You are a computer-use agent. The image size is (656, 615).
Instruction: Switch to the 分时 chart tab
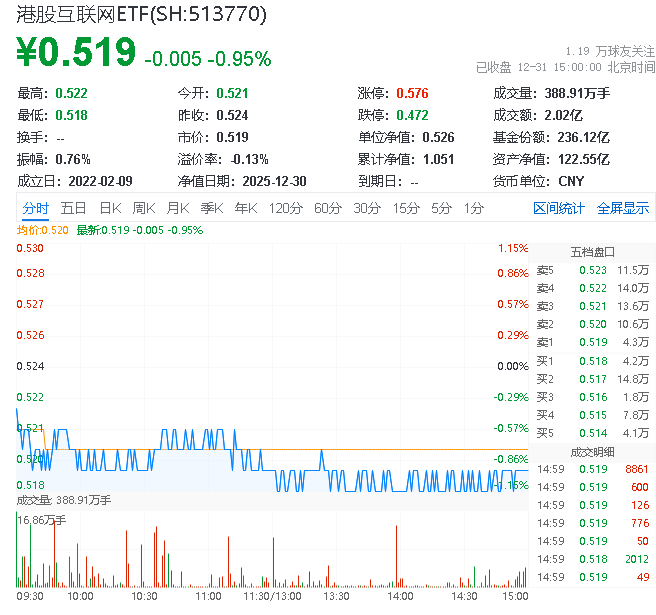pyautogui.click(x=35, y=208)
